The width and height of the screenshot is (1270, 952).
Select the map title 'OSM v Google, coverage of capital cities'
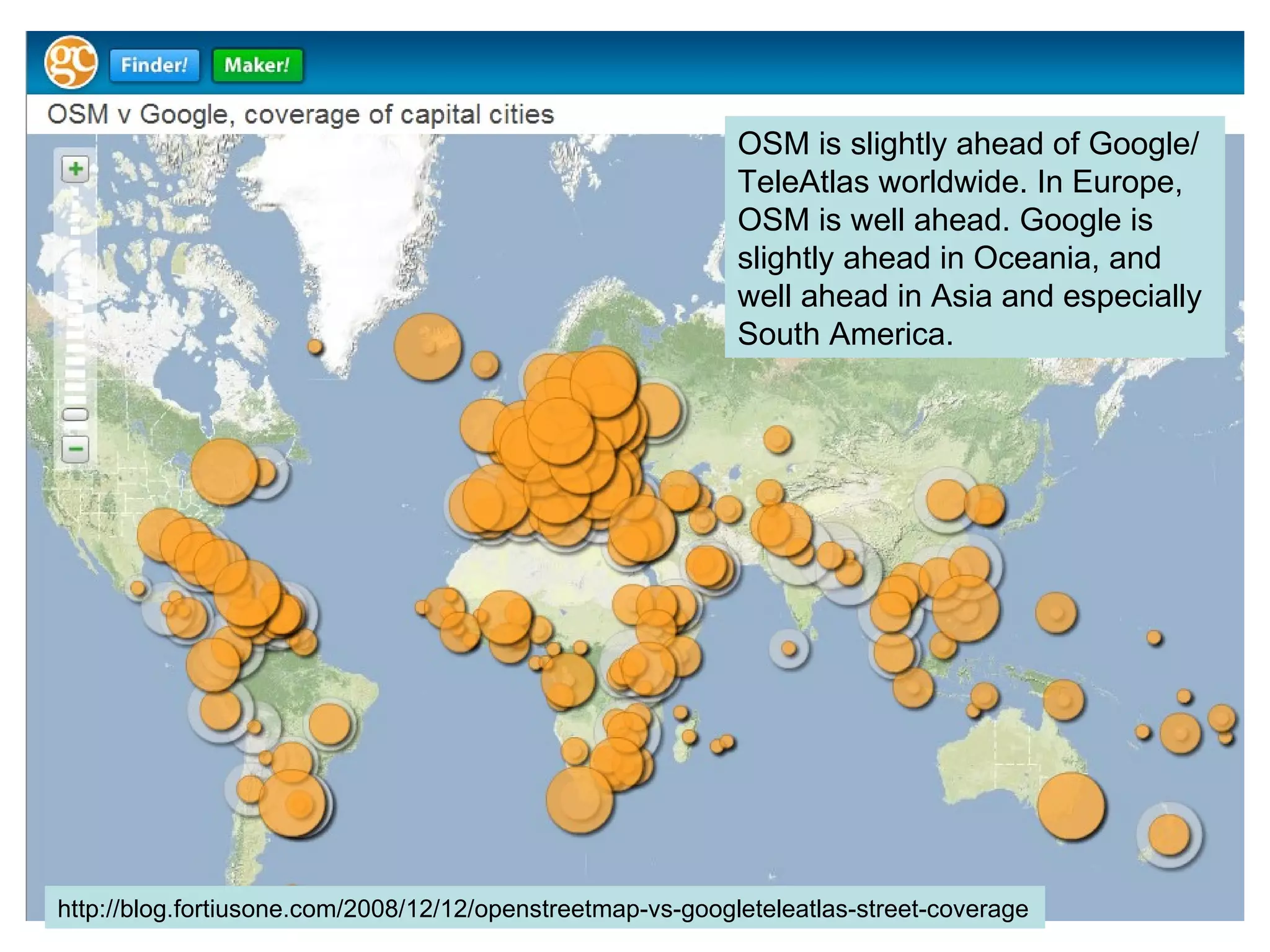(301, 115)
